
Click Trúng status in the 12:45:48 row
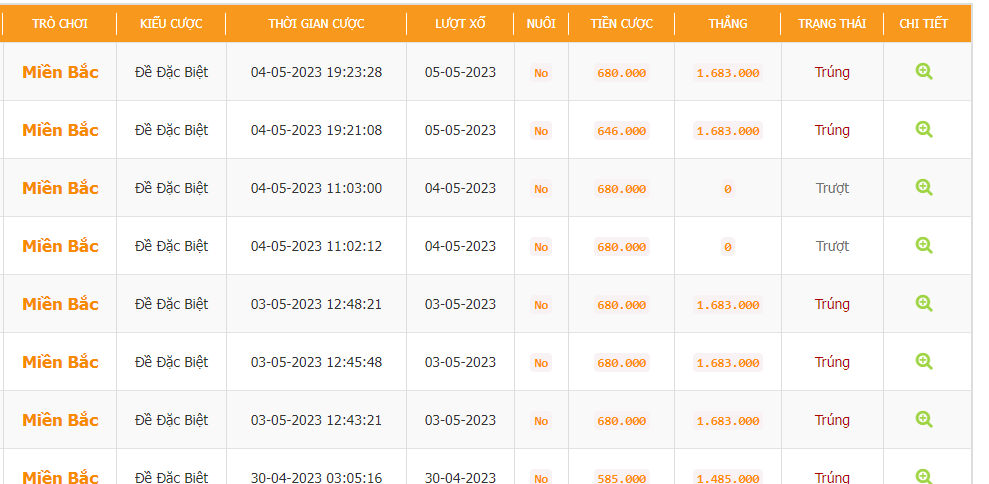pyautogui.click(x=832, y=362)
